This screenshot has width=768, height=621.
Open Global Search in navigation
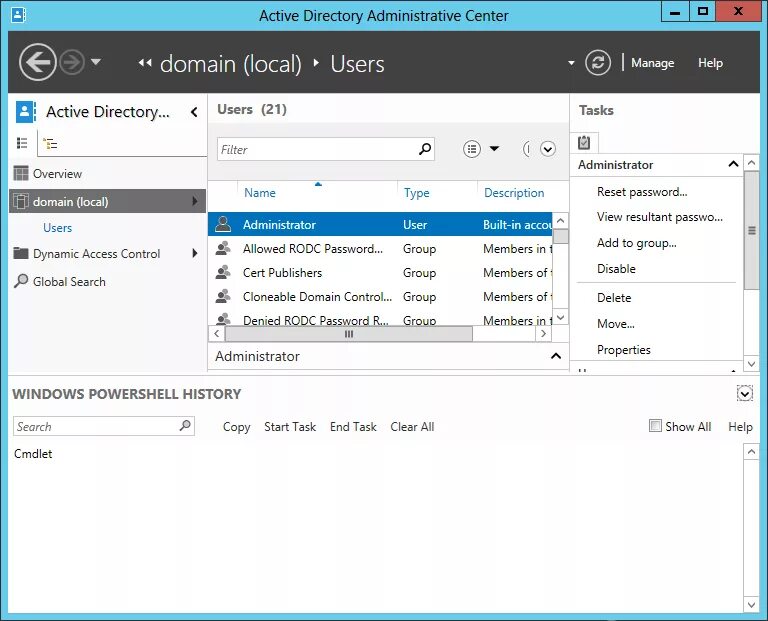click(x=69, y=282)
